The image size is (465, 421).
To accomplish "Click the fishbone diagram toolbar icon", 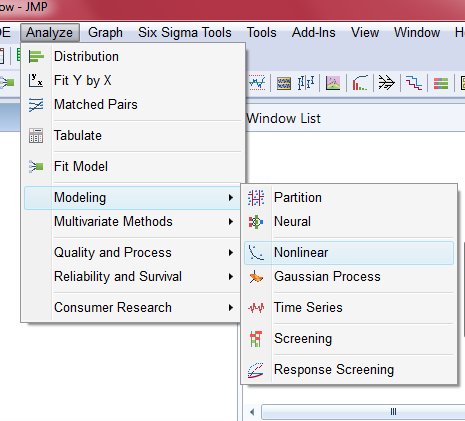I will coord(387,83).
